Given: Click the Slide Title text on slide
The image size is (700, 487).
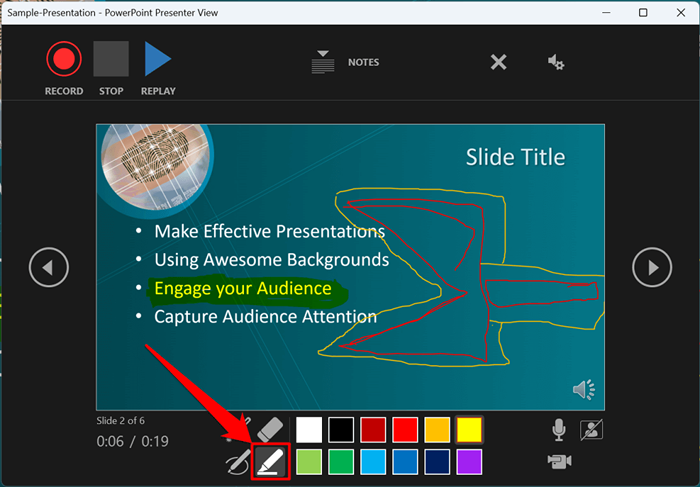Looking at the screenshot, I should pos(516,157).
